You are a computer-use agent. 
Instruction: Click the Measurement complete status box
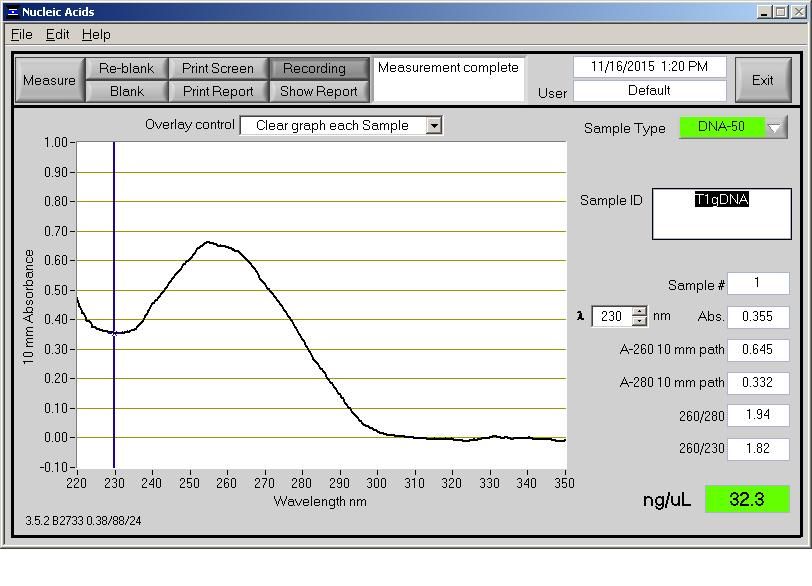click(448, 79)
